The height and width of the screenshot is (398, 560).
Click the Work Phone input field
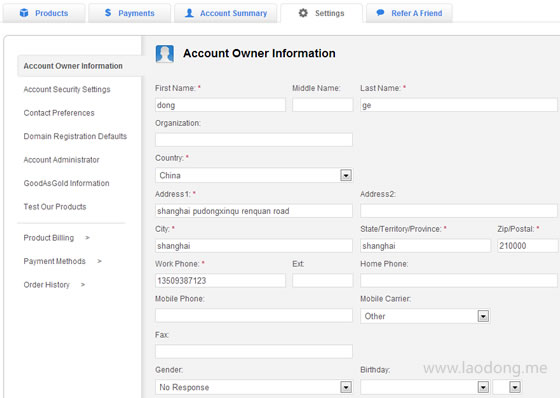coord(220,281)
